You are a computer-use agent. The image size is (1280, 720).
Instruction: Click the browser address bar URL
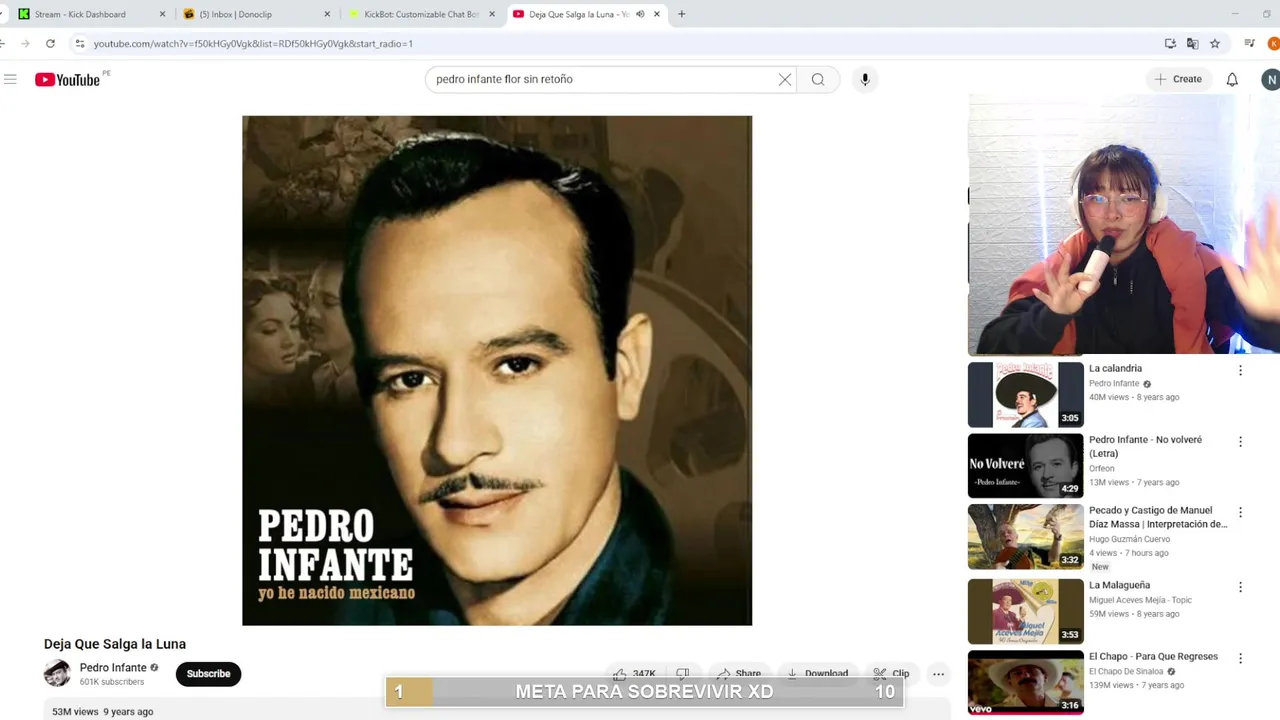(x=253, y=44)
